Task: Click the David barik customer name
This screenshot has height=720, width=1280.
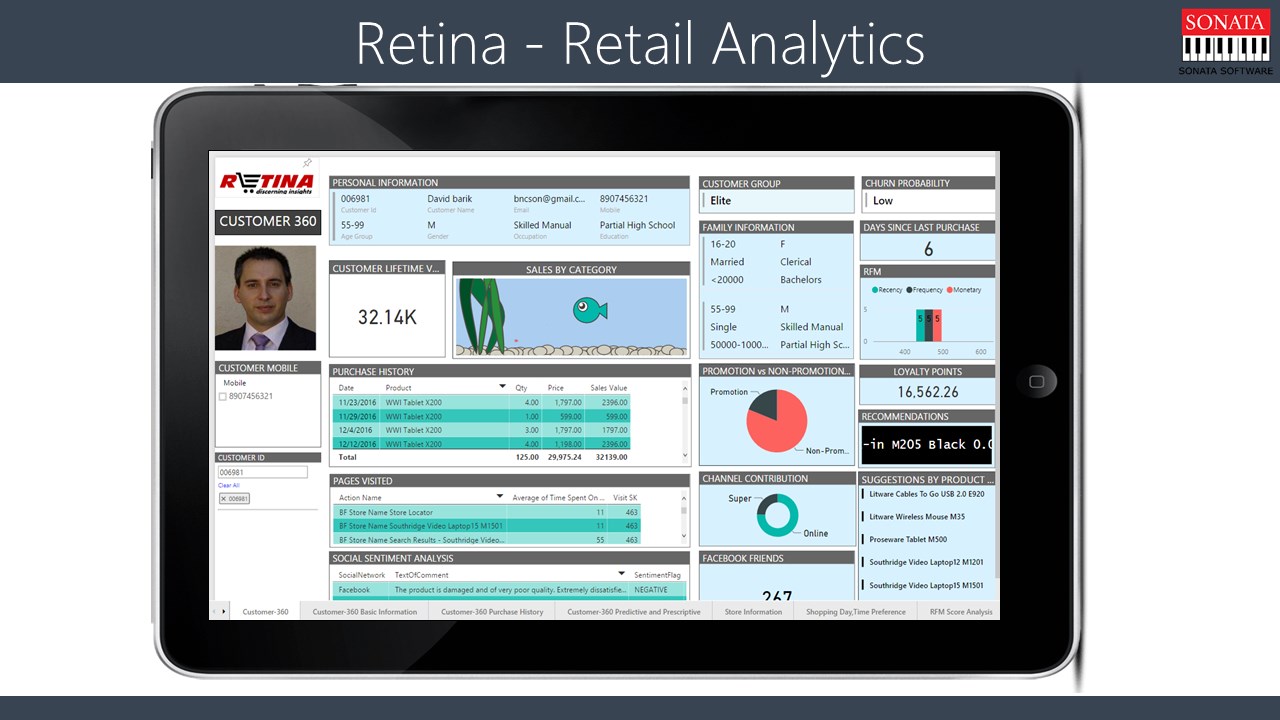Action: pos(450,199)
